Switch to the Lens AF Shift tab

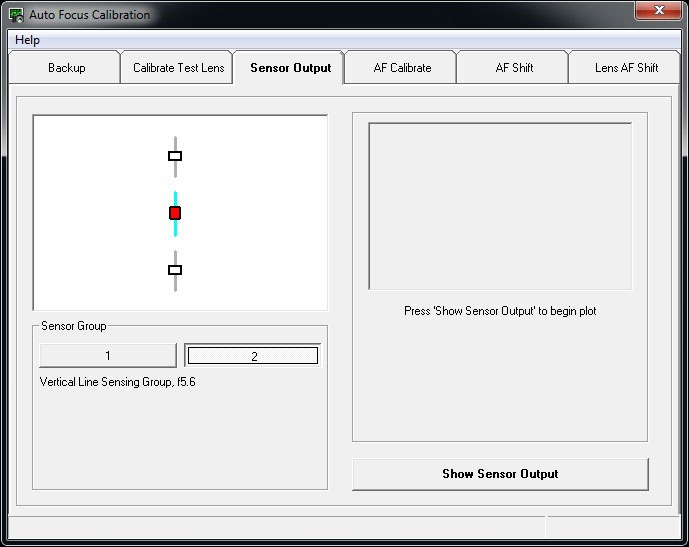624,67
